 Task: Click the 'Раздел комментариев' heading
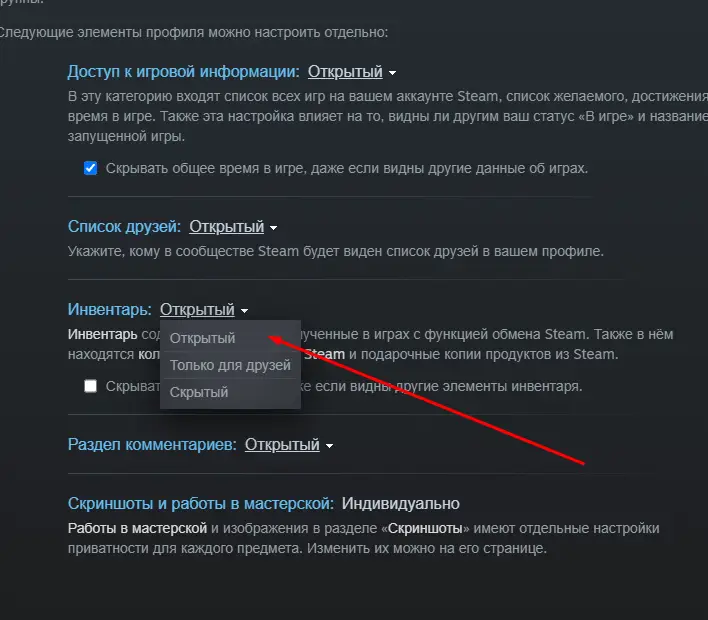[x=152, y=445]
